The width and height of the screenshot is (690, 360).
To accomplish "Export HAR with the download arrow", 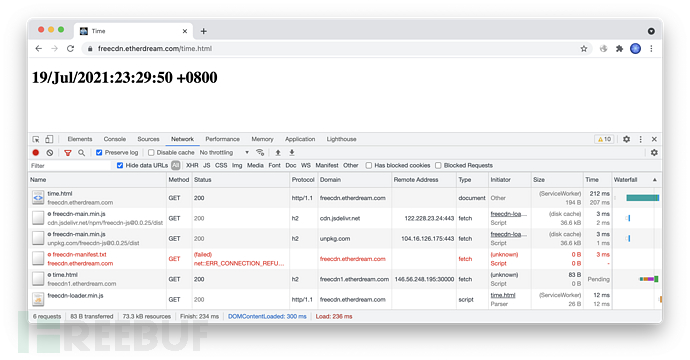I will coord(292,153).
